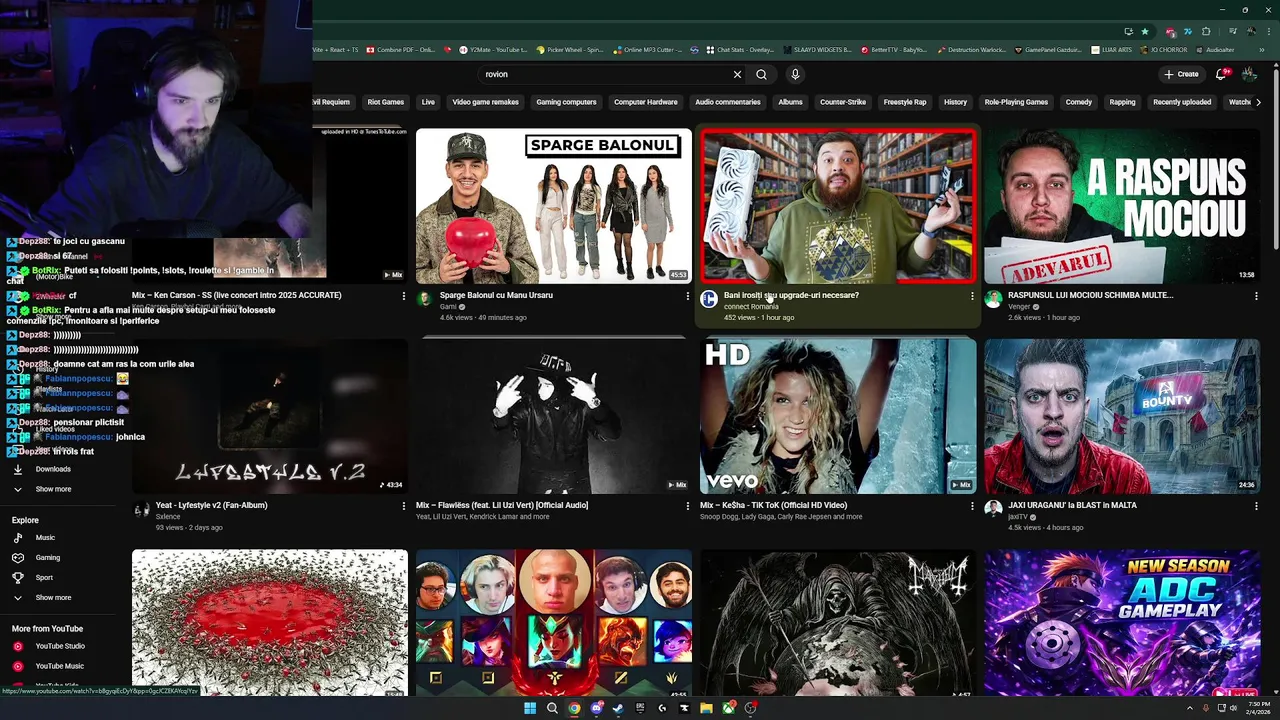
Task: Open Sport under Explore
Action: click(x=44, y=578)
